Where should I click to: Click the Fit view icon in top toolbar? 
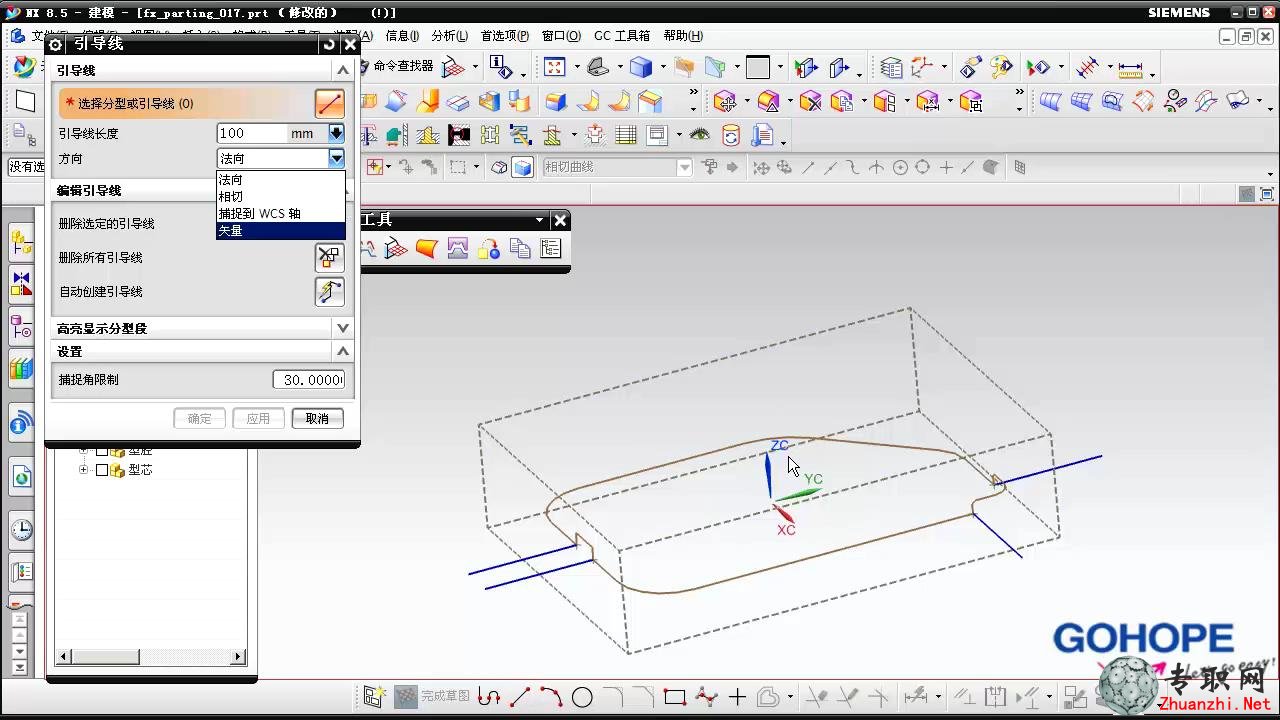coord(554,67)
